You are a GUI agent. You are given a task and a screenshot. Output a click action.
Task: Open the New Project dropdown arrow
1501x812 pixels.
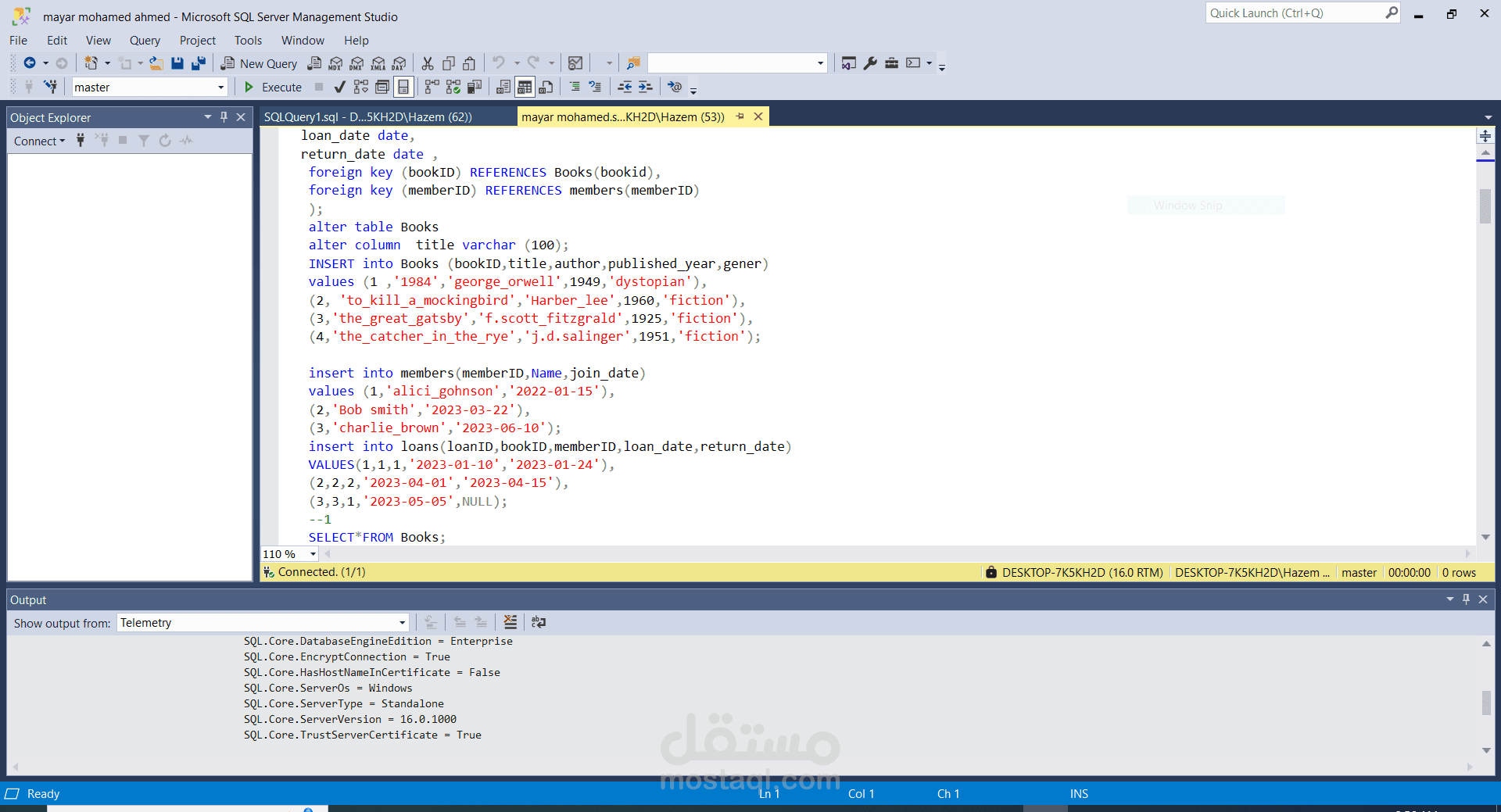click(107, 63)
